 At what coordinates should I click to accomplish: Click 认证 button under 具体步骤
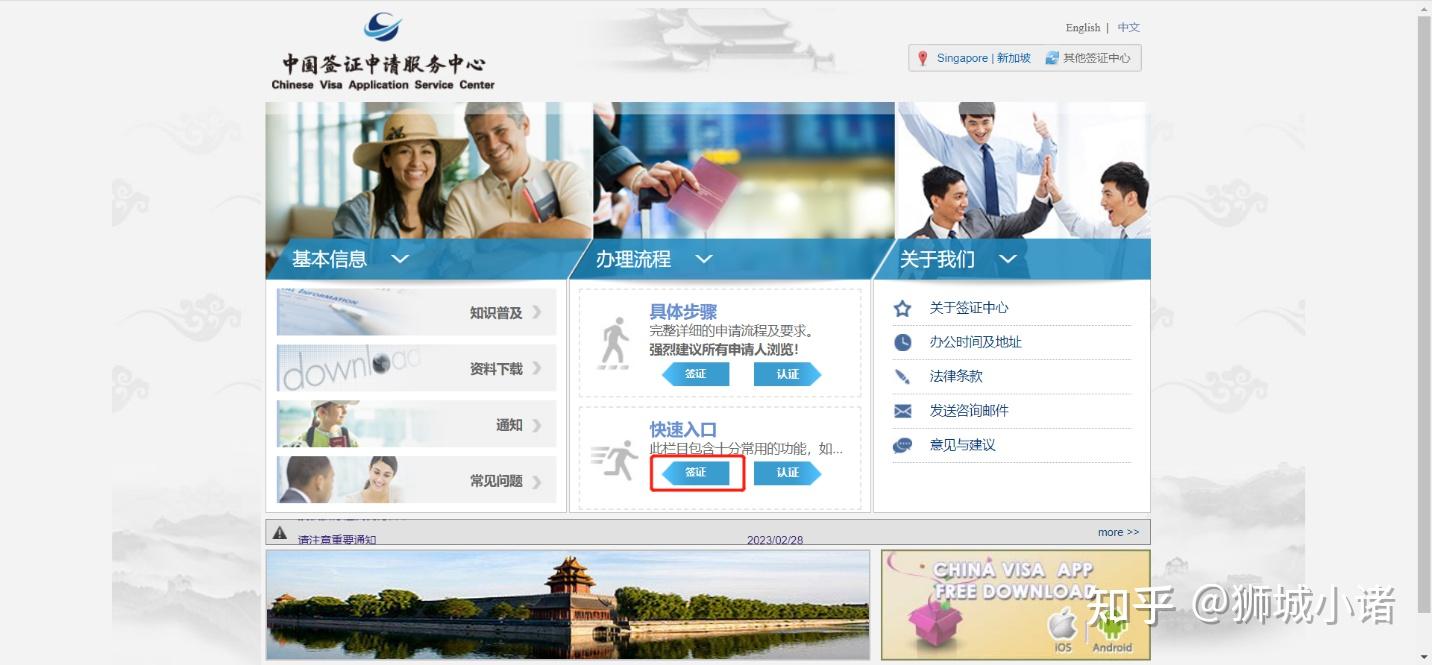click(788, 374)
